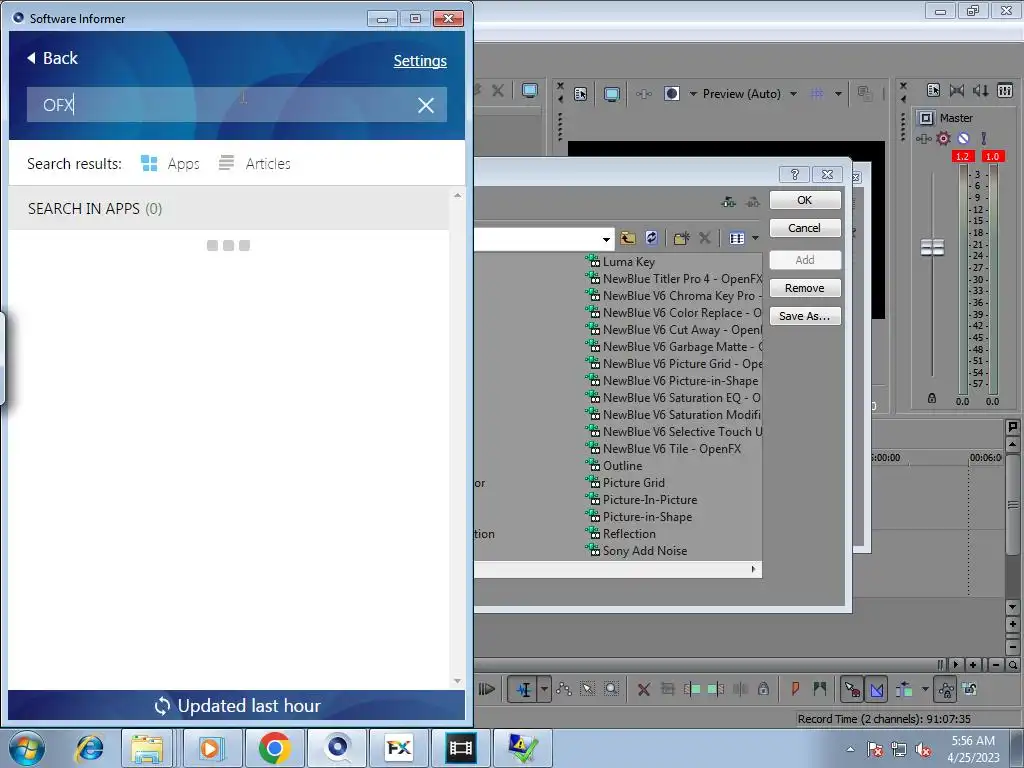Screen dimensions: 1024x768
Task: Select the Zoom Edit tool
Action: 611,689
